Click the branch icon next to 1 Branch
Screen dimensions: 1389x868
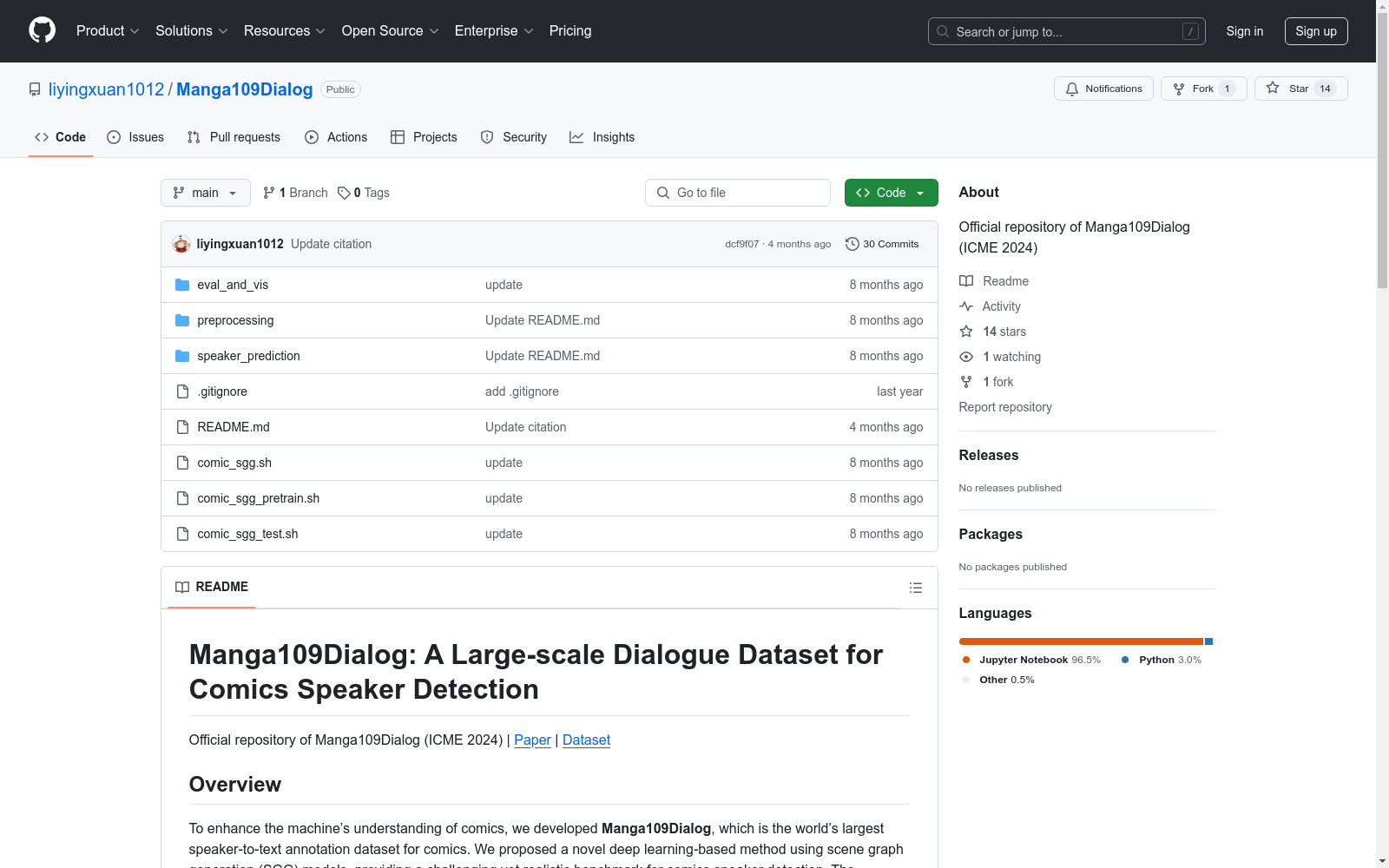tap(269, 193)
